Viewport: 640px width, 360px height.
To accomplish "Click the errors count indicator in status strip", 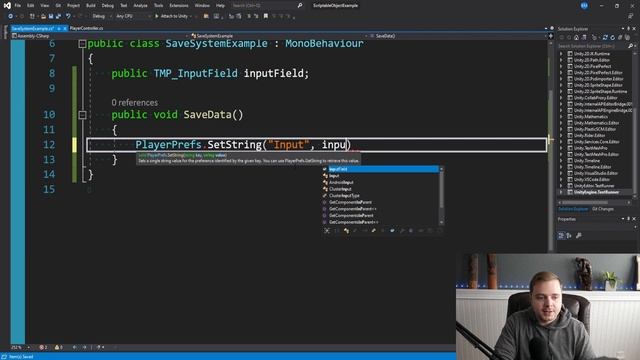I will coord(43,347).
